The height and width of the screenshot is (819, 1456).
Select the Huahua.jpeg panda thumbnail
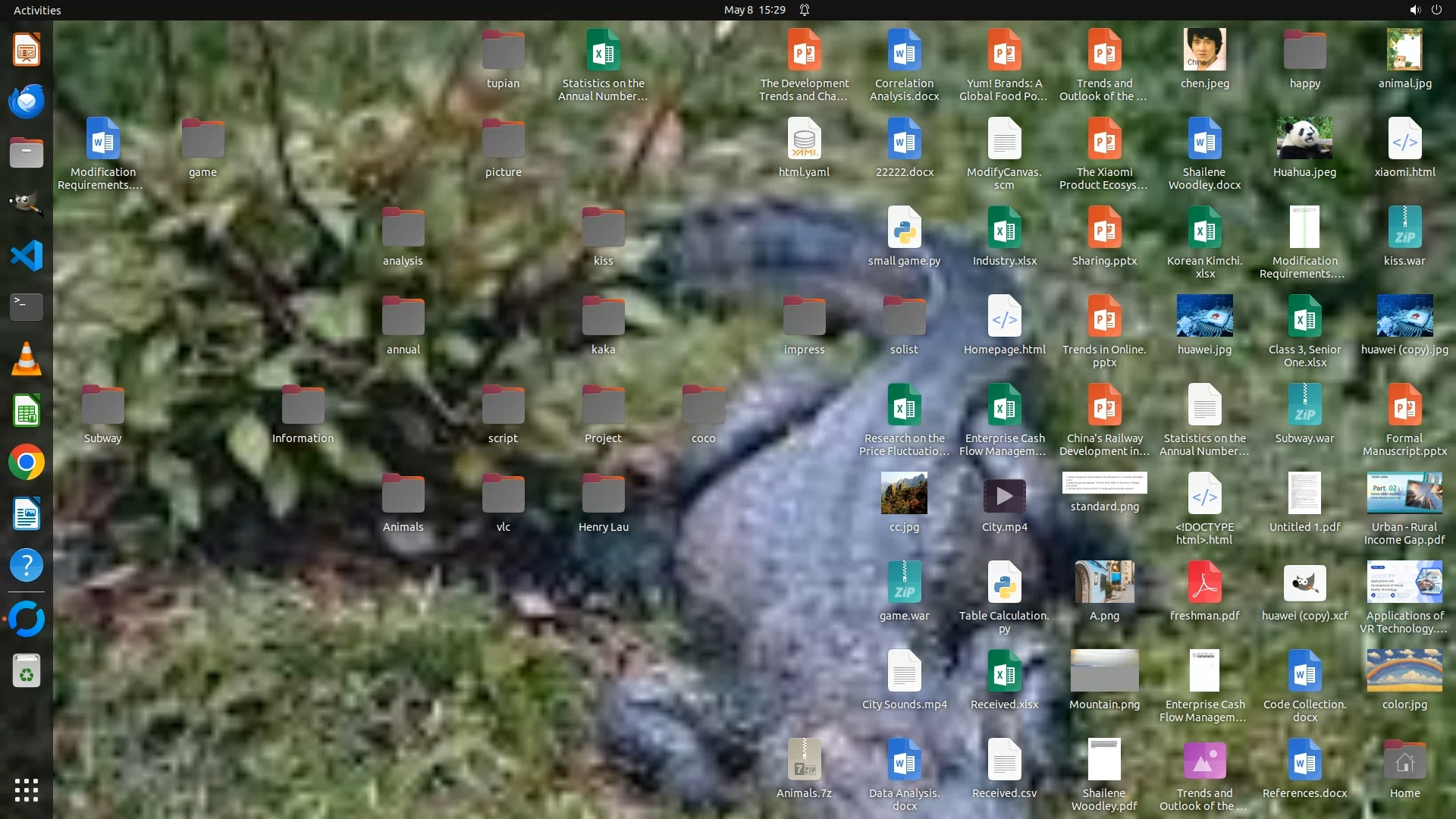(x=1304, y=139)
